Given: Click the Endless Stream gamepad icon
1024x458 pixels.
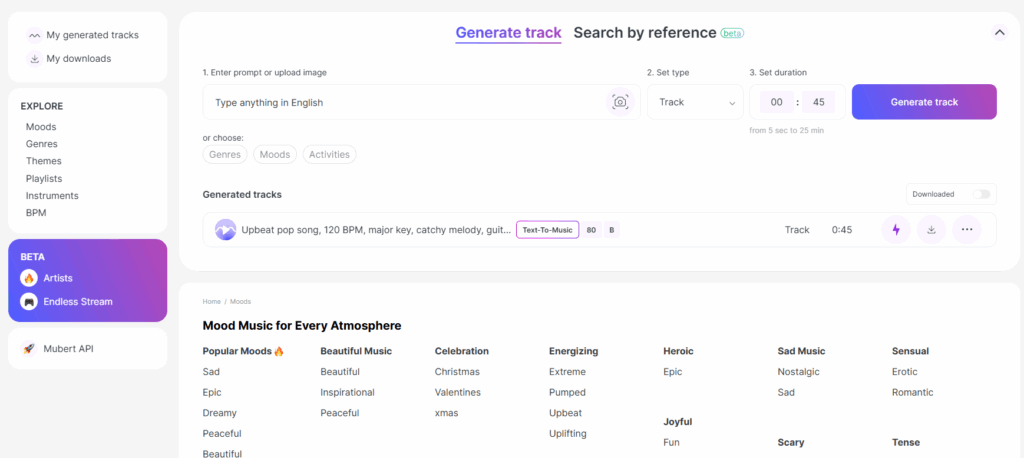Looking at the screenshot, I should (x=29, y=302).
